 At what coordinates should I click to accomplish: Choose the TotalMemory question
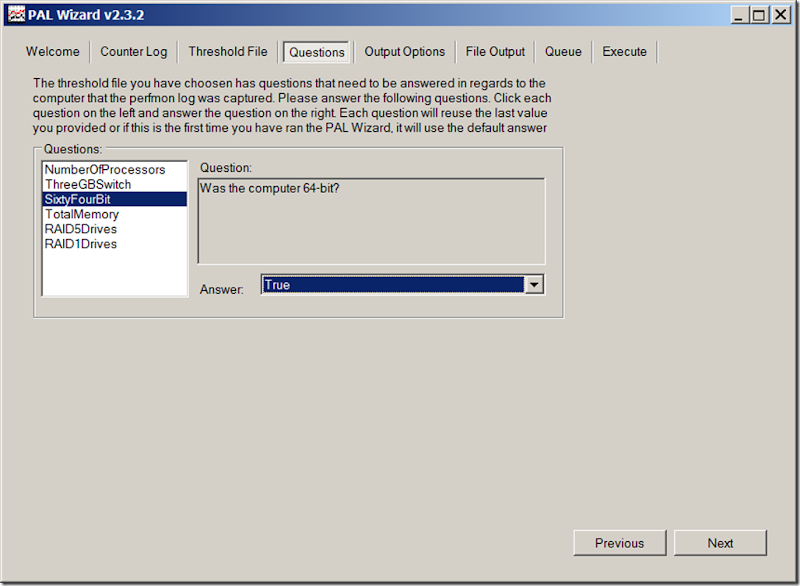tap(115, 214)
